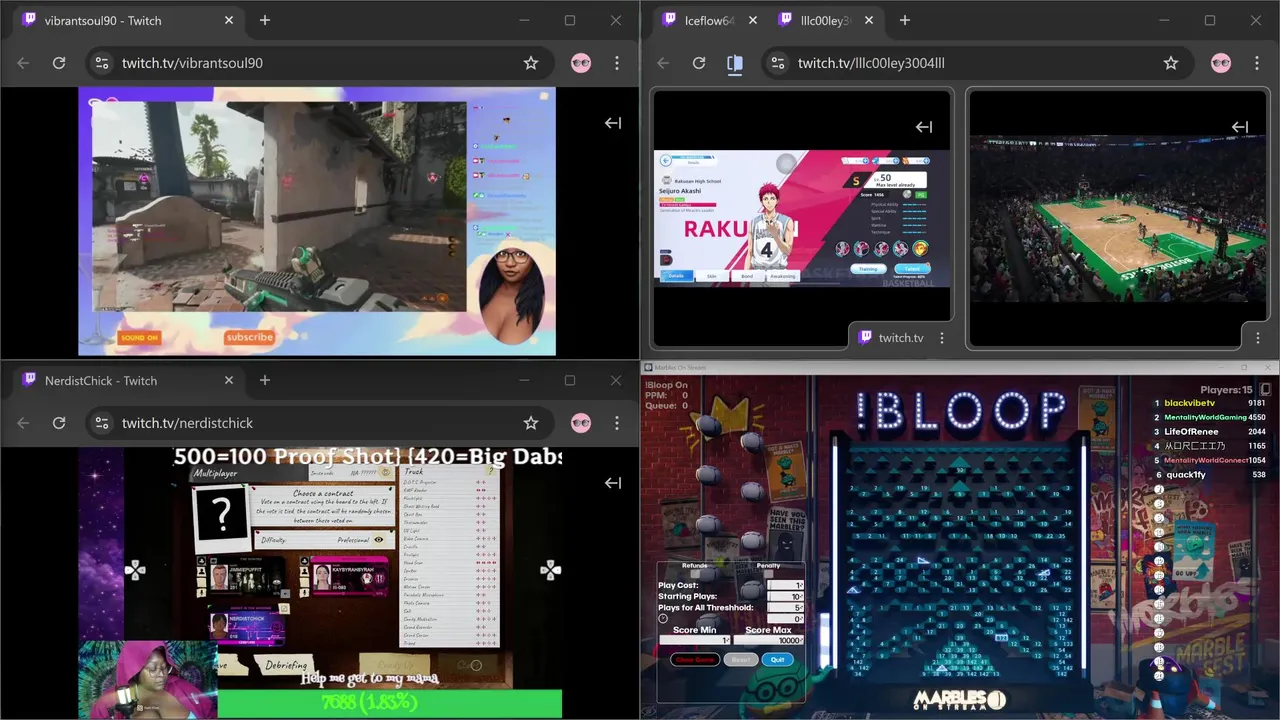1280x720 pixels.
Task: Click the Starting Plays value field
Action: click(x=785, y=596)
